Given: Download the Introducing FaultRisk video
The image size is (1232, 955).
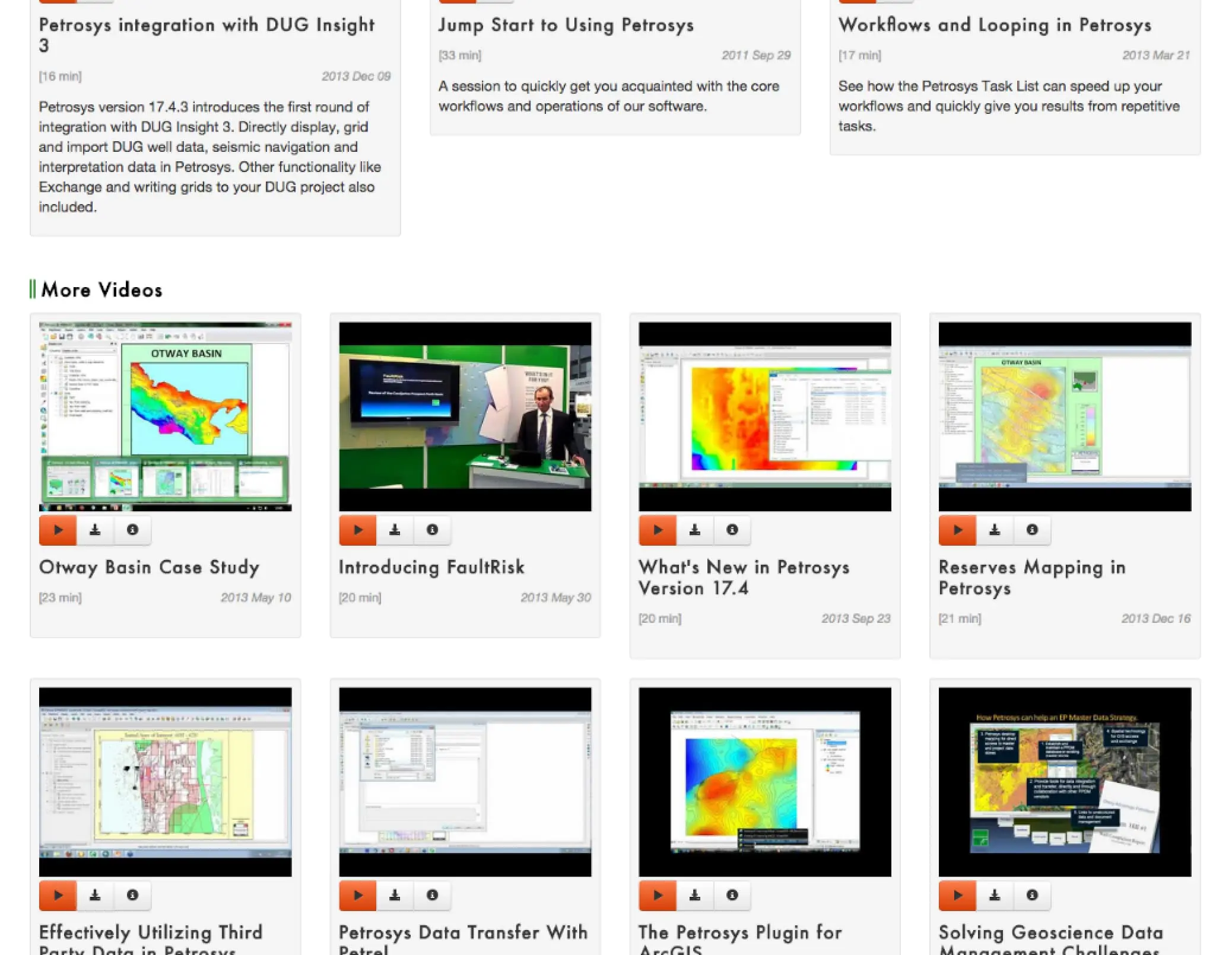Looking at the screenshot, I should 395,530.
